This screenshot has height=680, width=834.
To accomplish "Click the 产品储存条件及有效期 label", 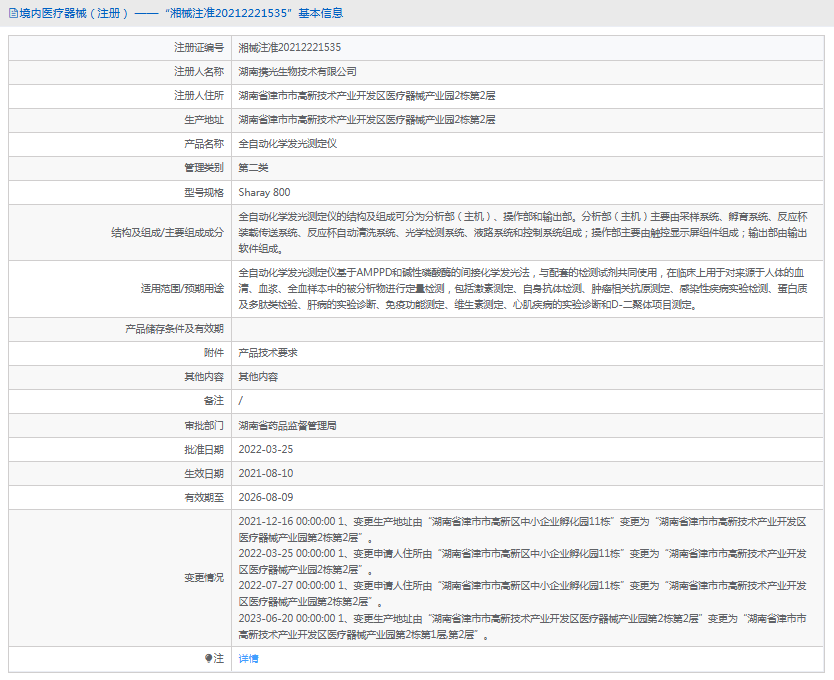I will point(174,329).
